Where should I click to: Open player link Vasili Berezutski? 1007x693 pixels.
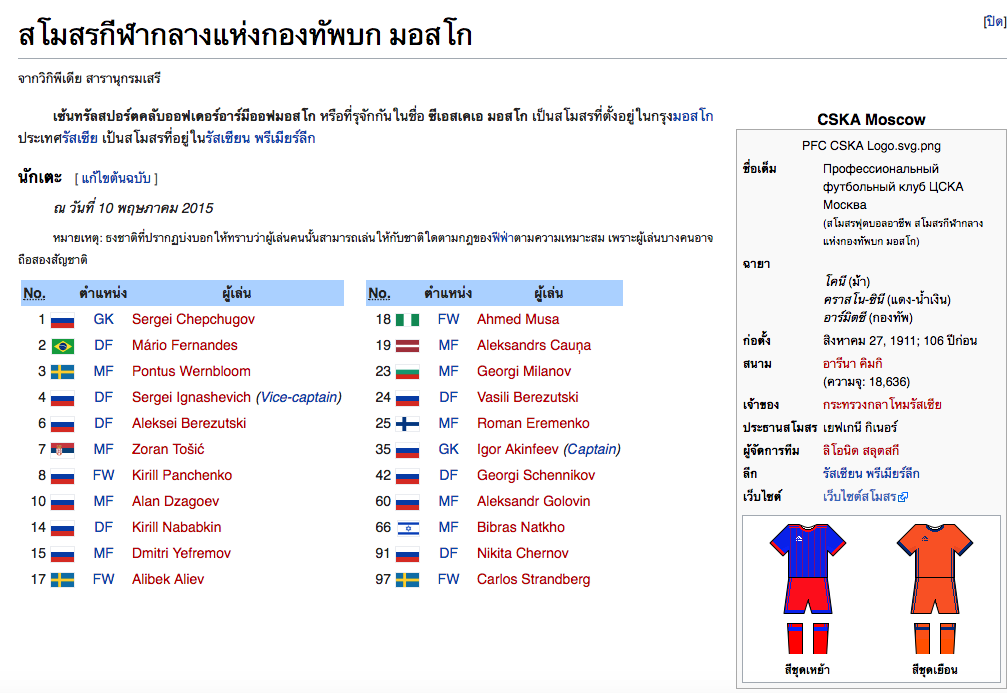point(527,397)
